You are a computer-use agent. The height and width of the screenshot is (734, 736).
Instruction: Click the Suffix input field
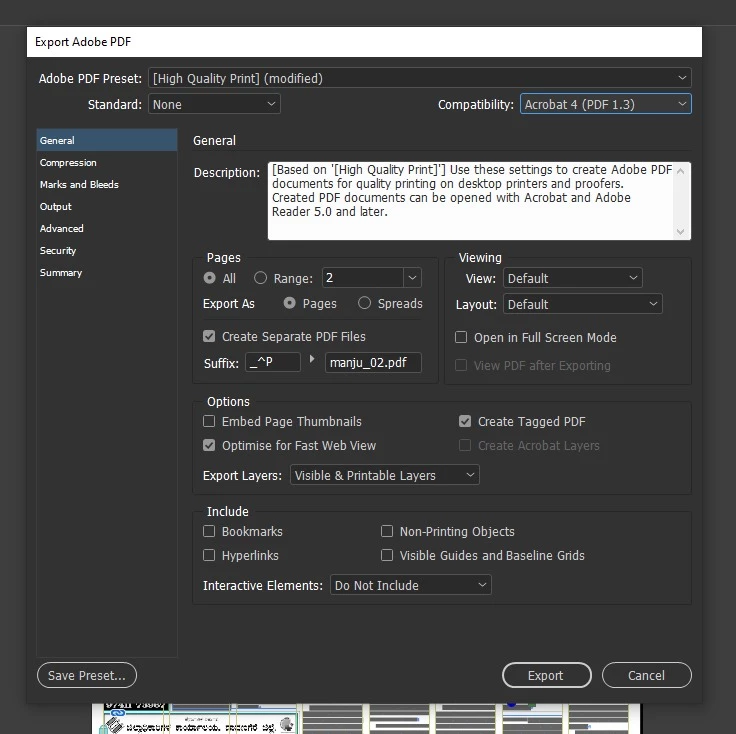click(273, 362)
